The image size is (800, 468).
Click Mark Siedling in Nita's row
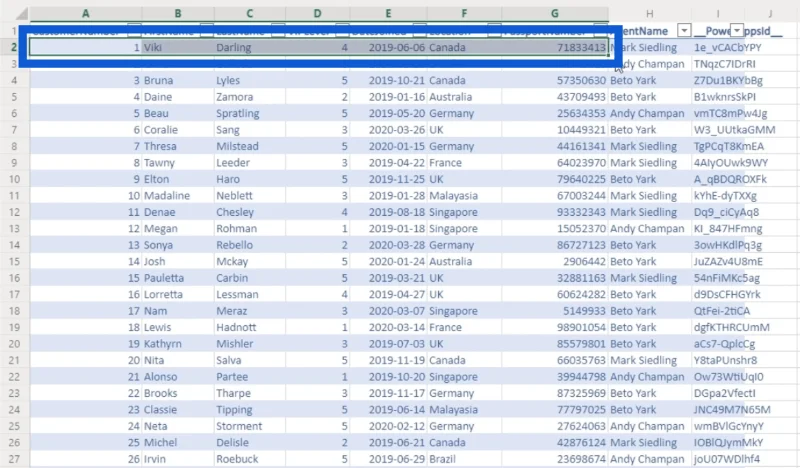click(x=649, y=360)
